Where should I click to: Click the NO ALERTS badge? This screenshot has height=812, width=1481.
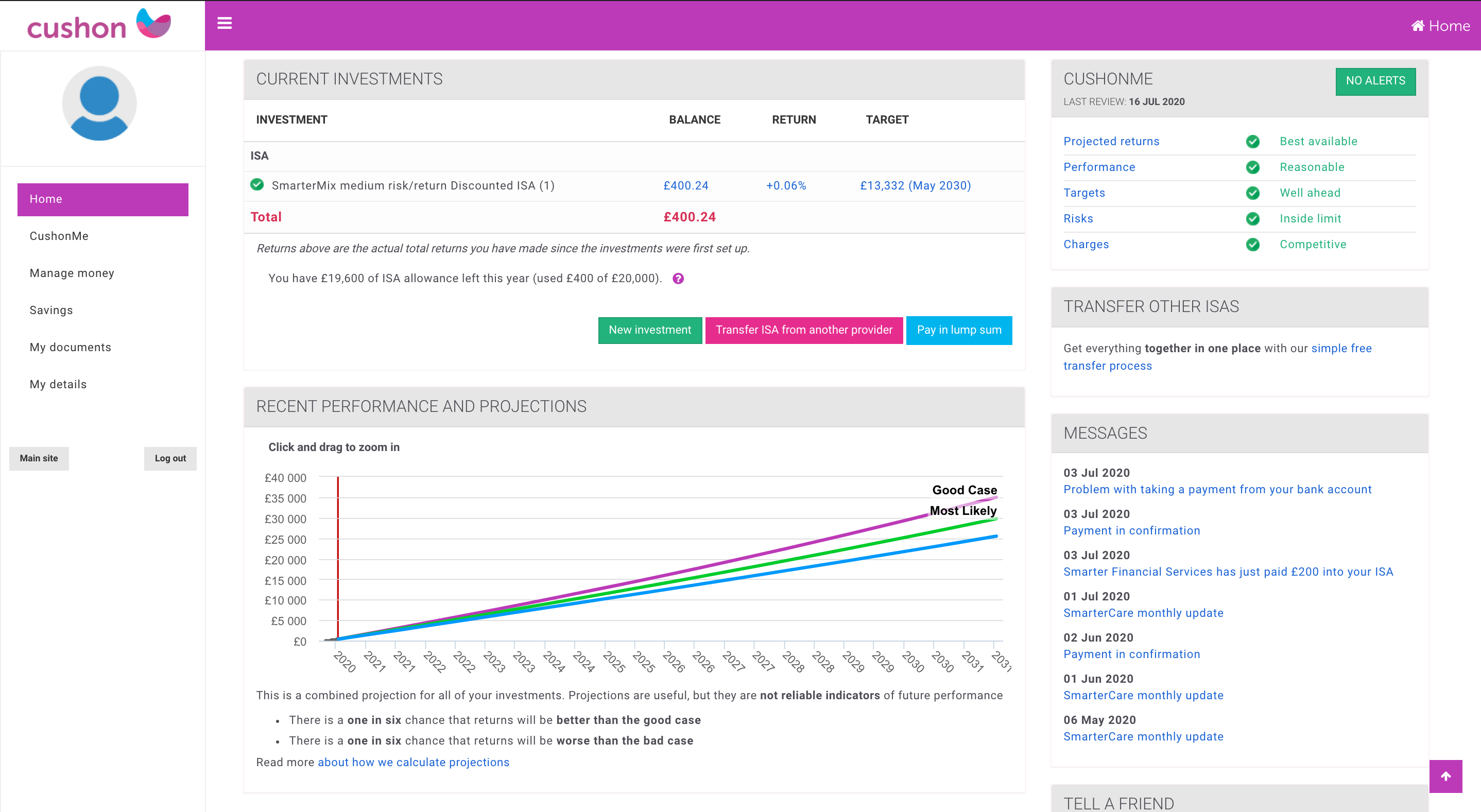(1375, 81)
